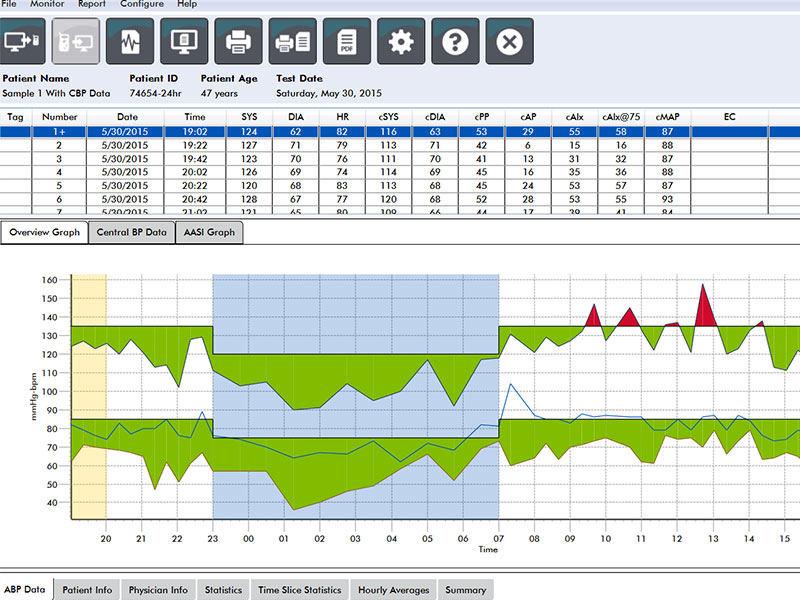
Task: Open settings gear icon
Action: [401, 41]
